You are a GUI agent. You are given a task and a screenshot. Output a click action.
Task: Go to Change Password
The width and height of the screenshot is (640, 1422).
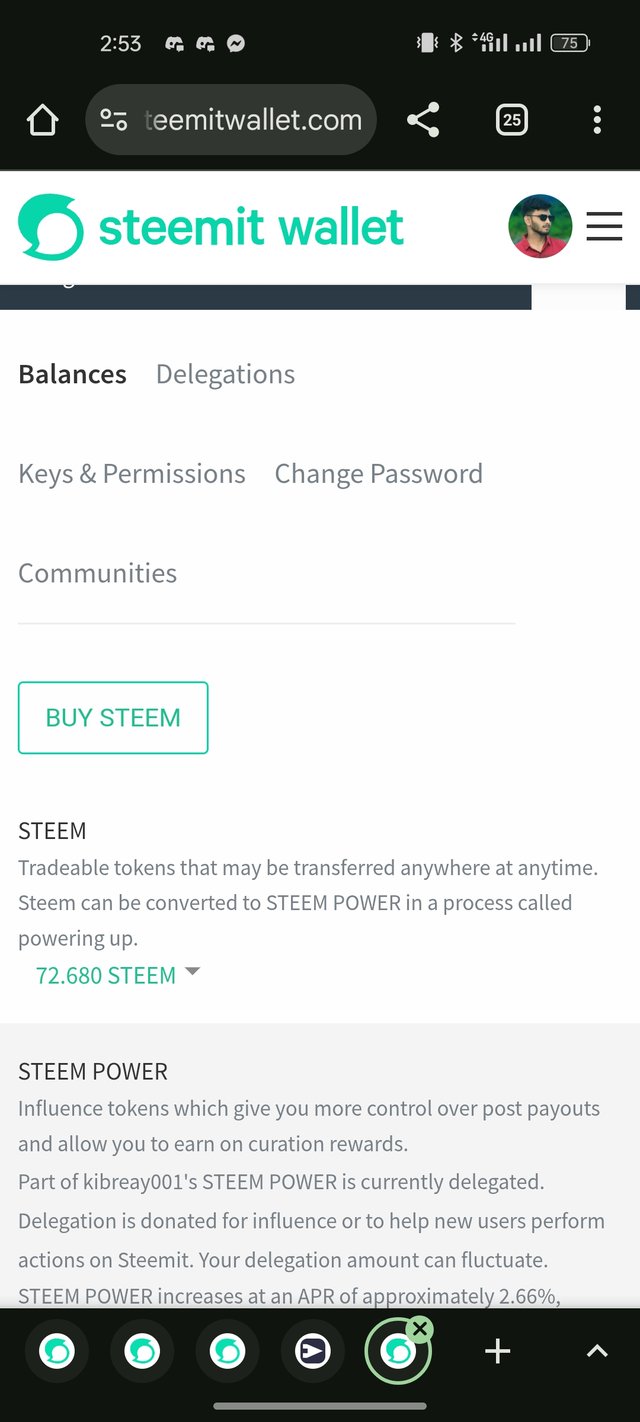click(x=379, y=474)
